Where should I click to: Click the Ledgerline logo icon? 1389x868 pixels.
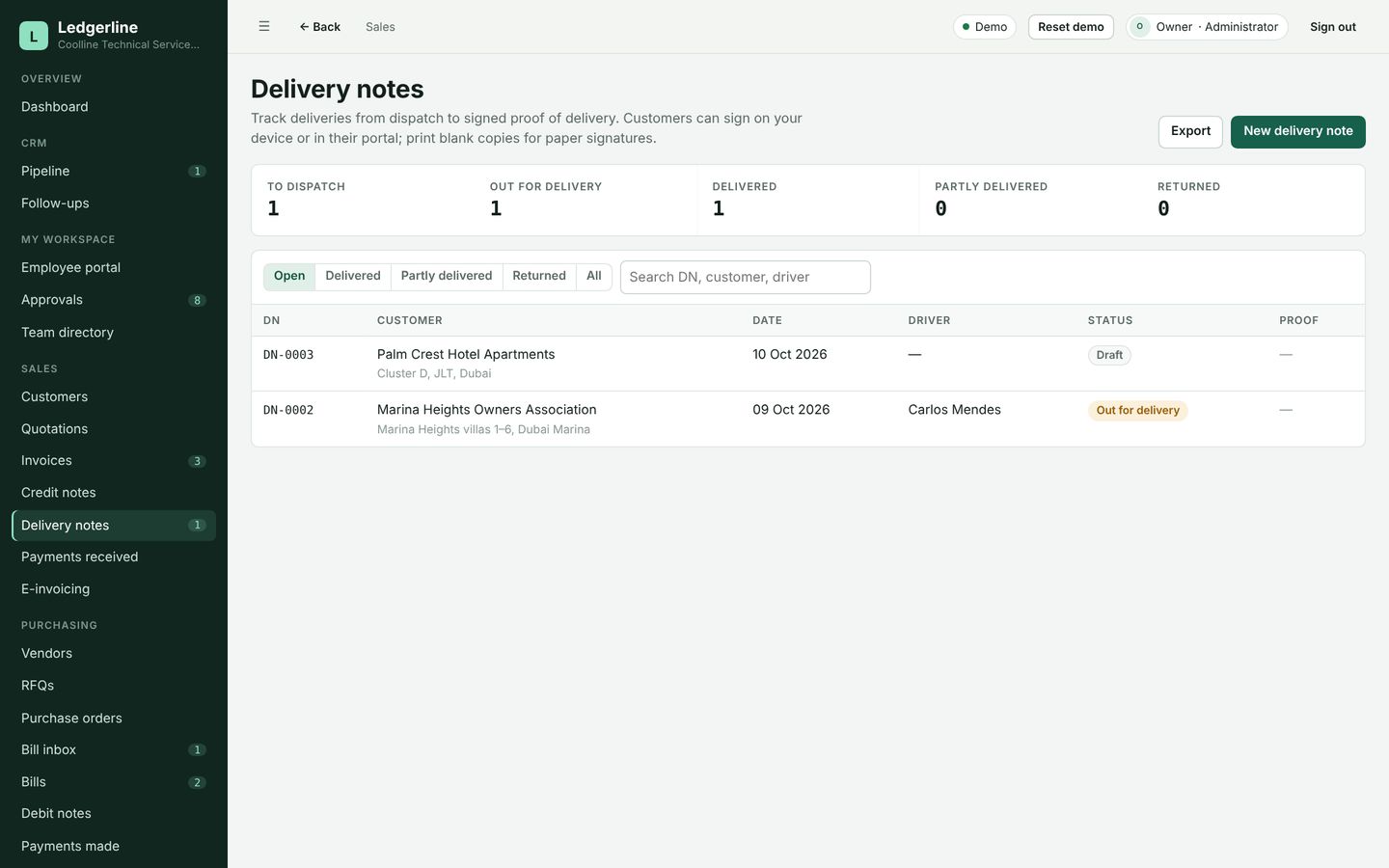(34, 36)
